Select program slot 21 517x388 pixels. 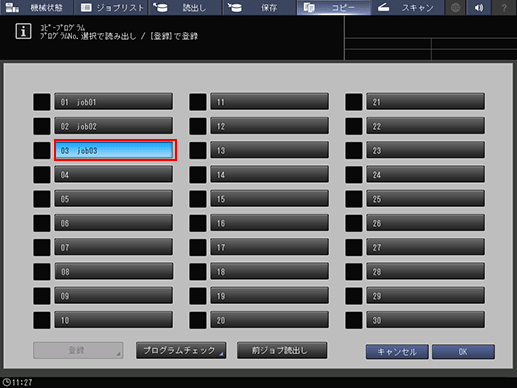point(426,102)
